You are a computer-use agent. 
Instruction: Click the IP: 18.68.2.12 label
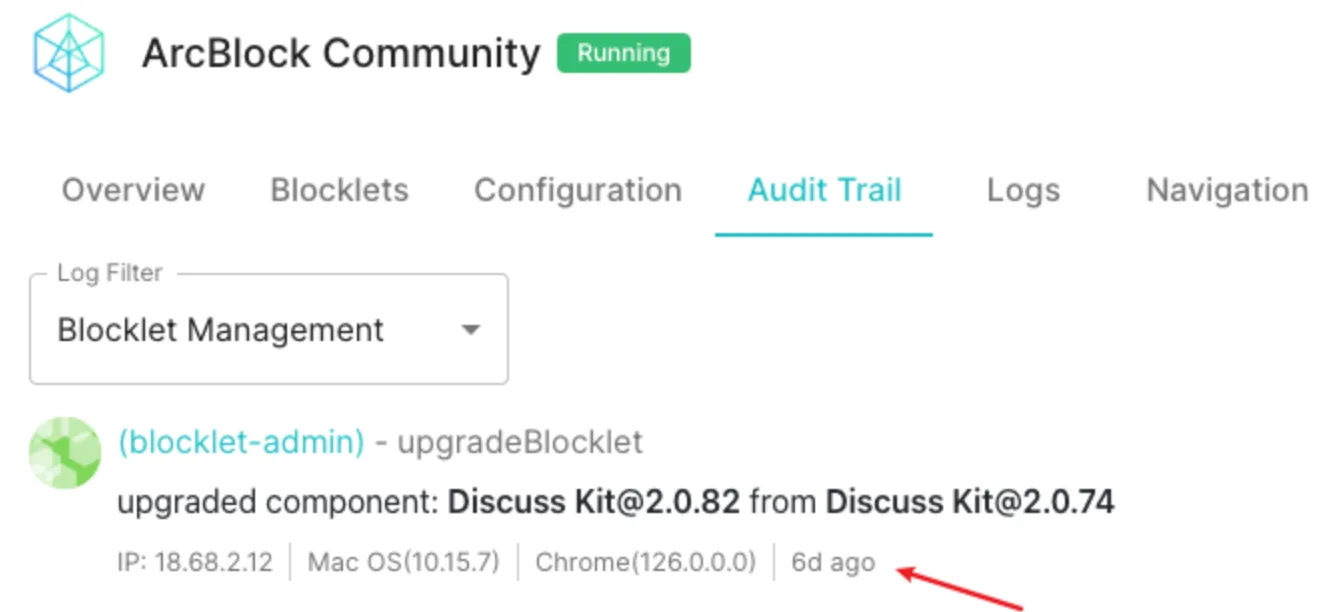pyautogui.click(x=195, y=563)
